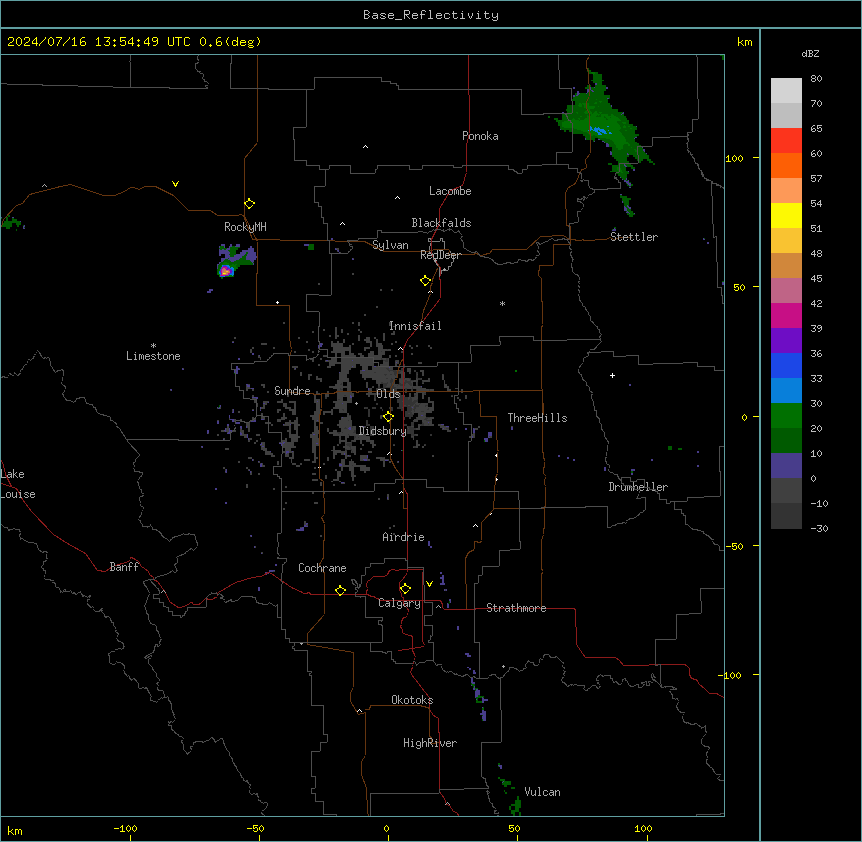Click the yellow diamond marker above RockyMH
This screenshot has height=842, width=862.
[x=250, y=204]
